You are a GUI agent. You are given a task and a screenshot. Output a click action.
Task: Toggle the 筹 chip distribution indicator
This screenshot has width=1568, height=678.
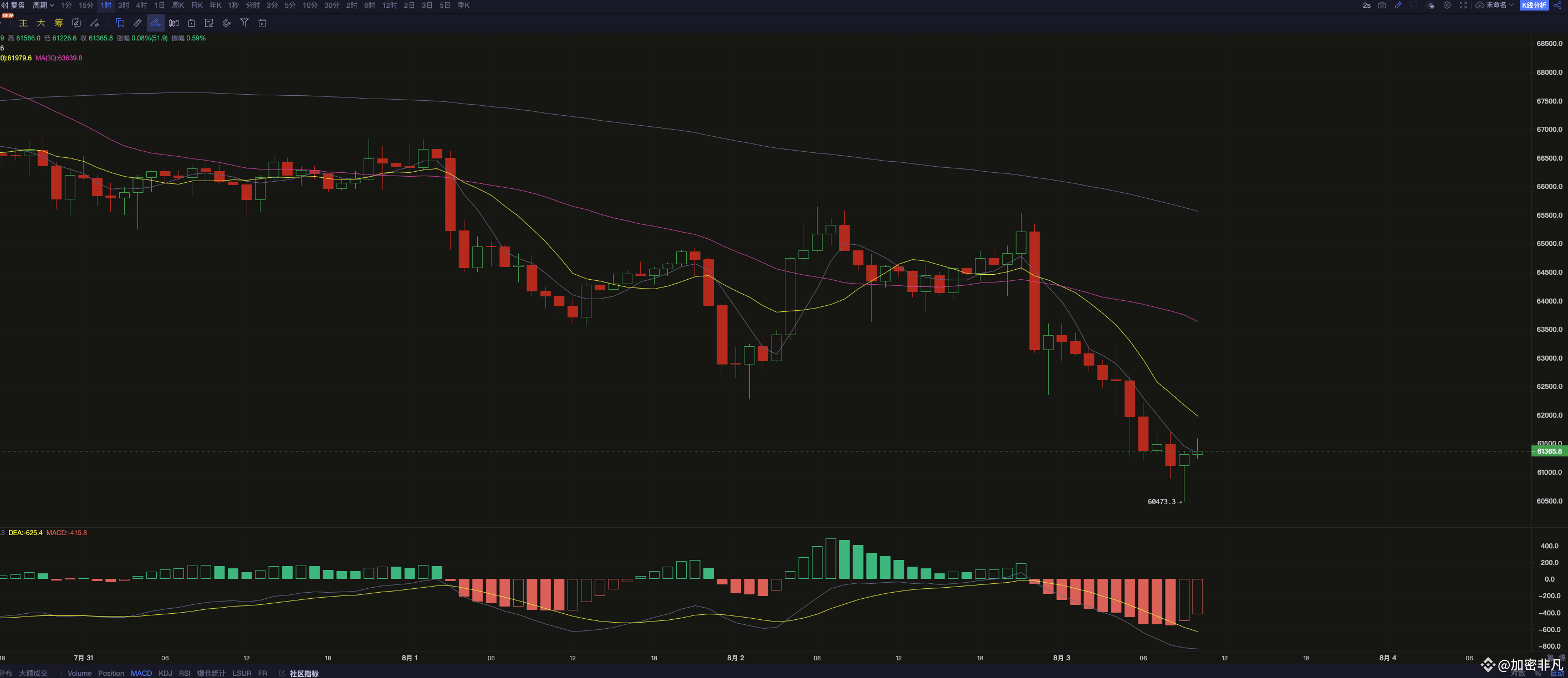pos(58,23)
